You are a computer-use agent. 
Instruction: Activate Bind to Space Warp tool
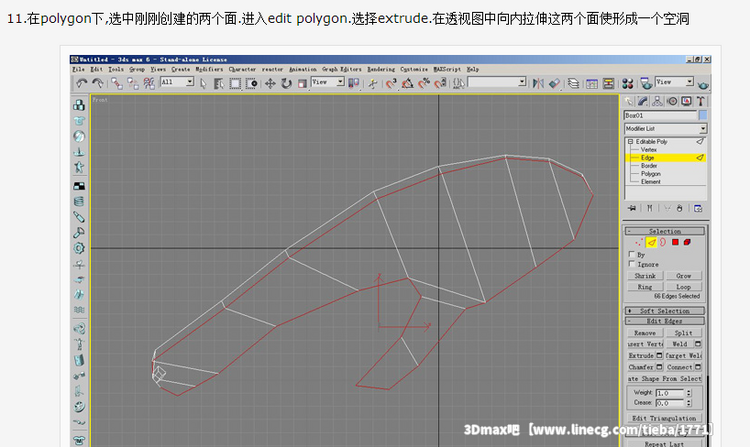(149, 84)
